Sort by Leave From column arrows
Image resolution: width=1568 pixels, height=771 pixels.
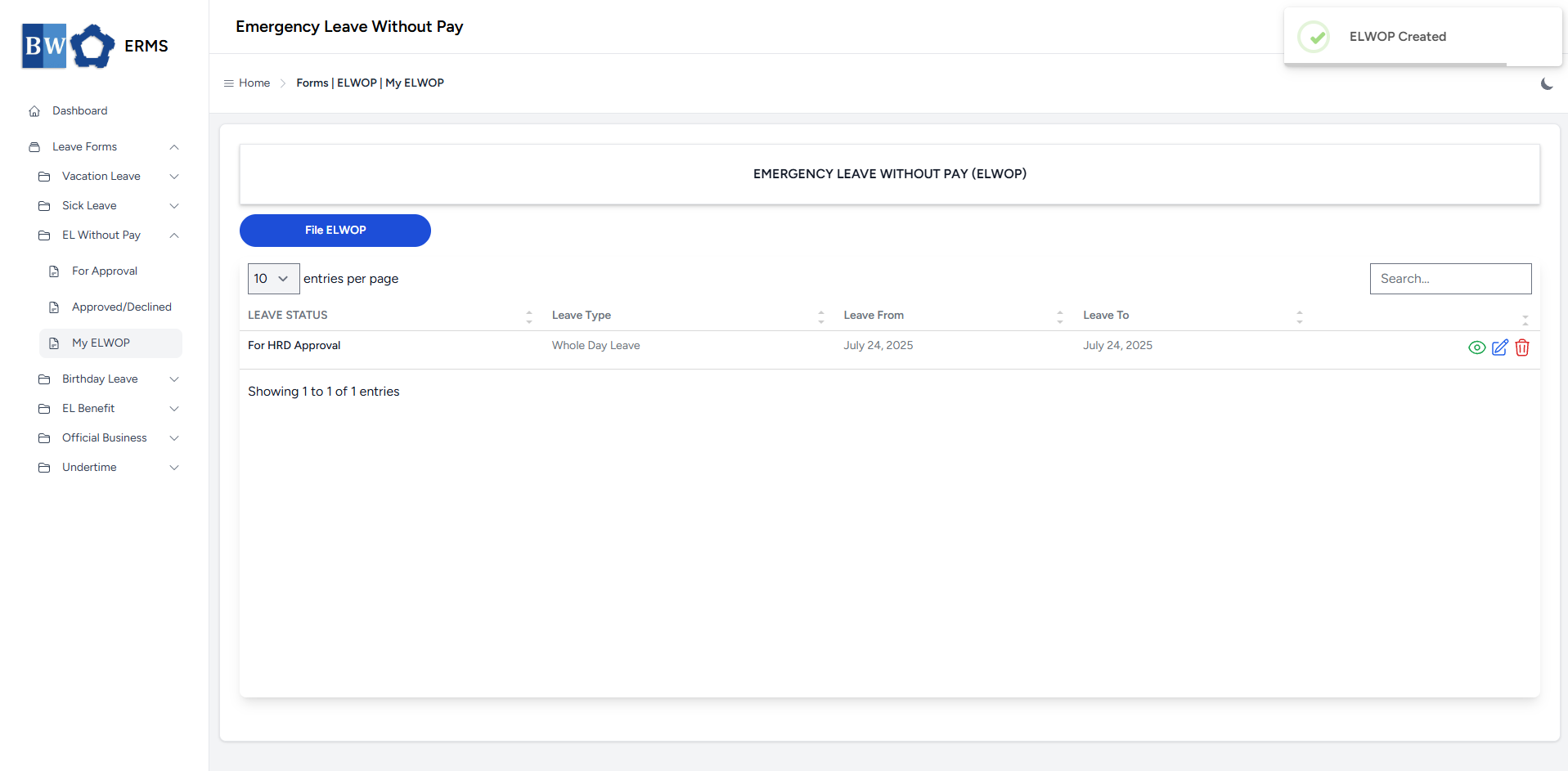click(1060, 316)
